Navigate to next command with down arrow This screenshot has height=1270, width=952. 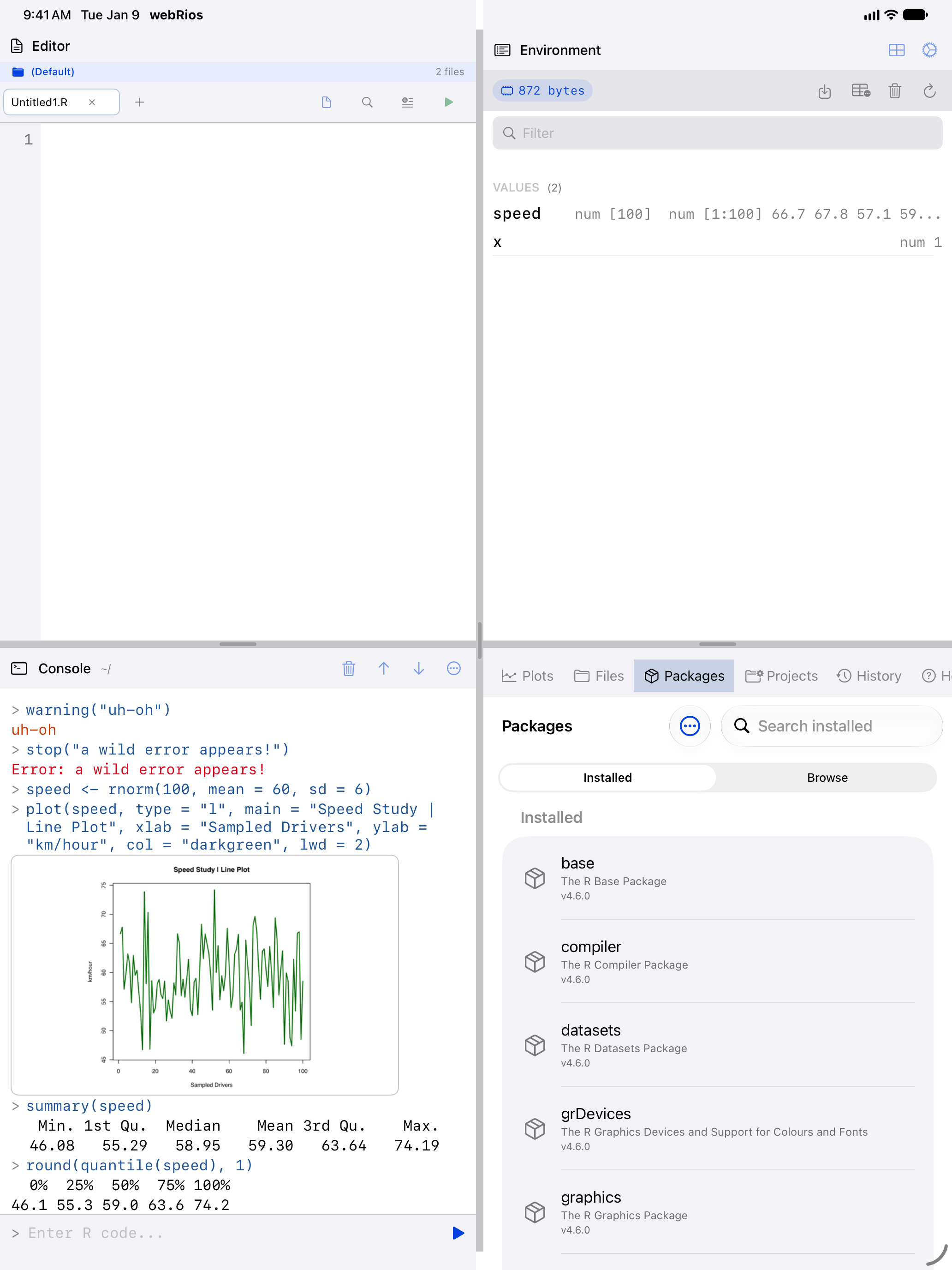[x=419, y=668]
